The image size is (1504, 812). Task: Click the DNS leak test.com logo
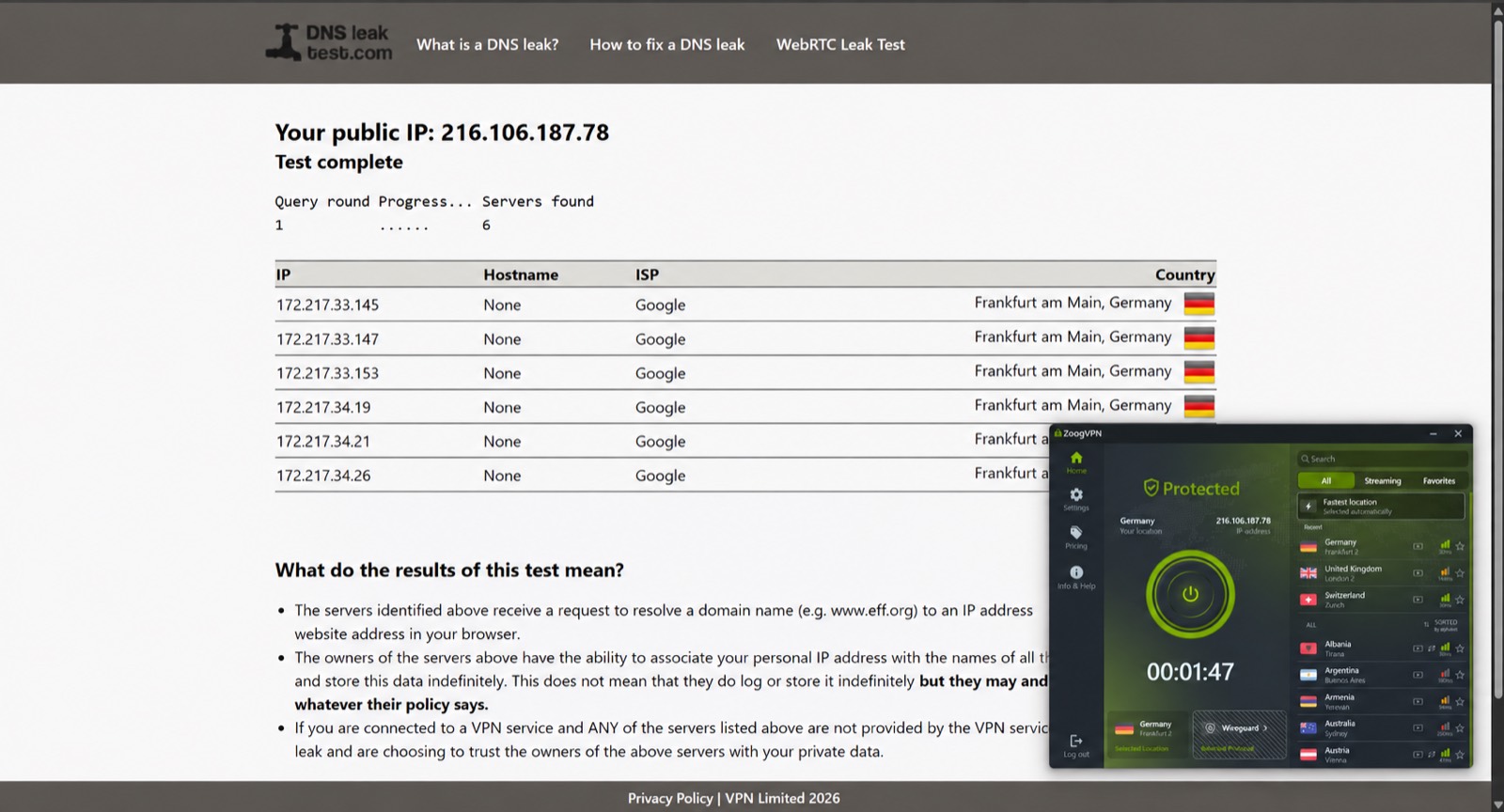click(329, 43)
